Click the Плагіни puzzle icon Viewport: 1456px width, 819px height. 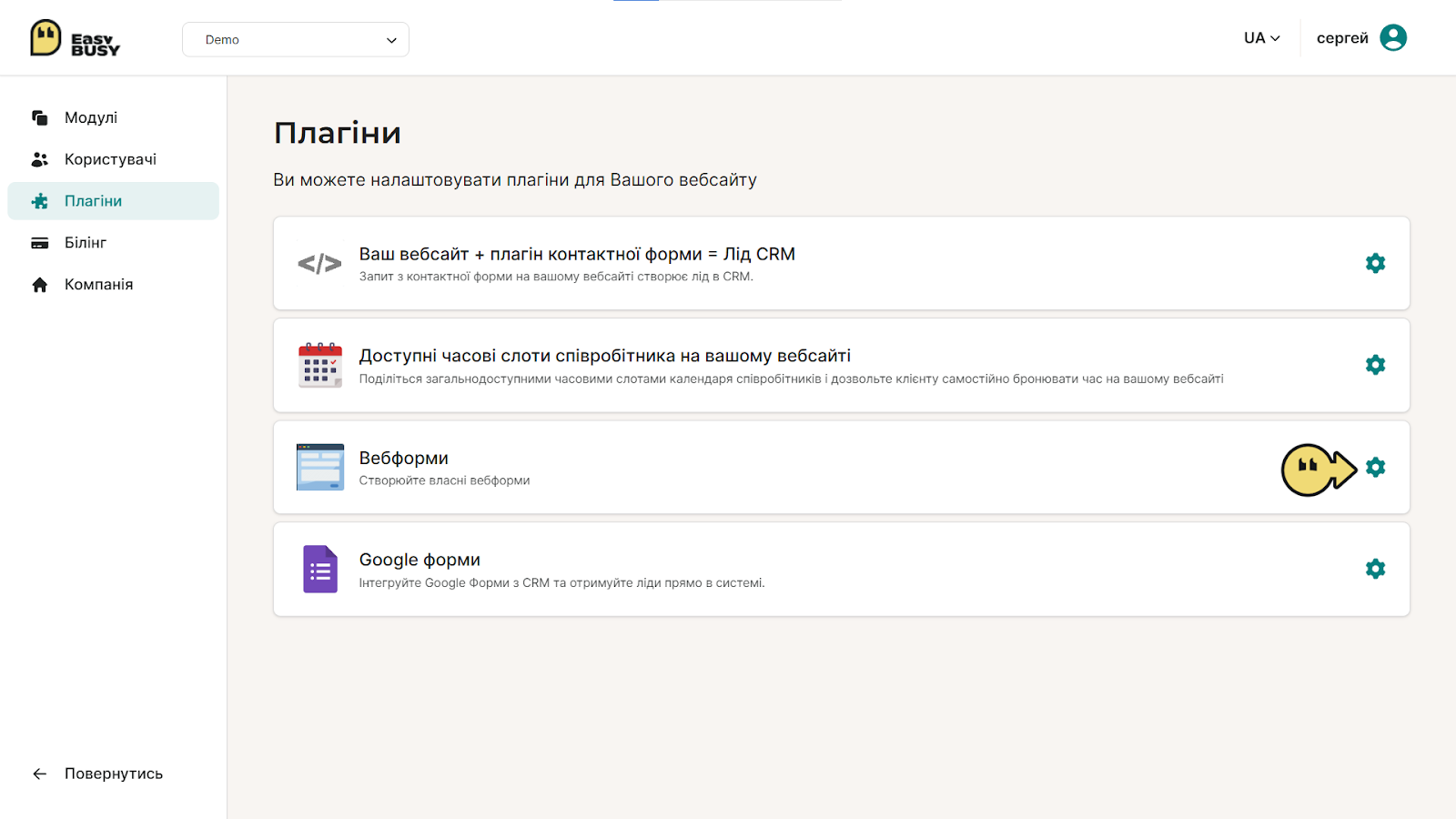pyautogui.click(x=40, y=201)
